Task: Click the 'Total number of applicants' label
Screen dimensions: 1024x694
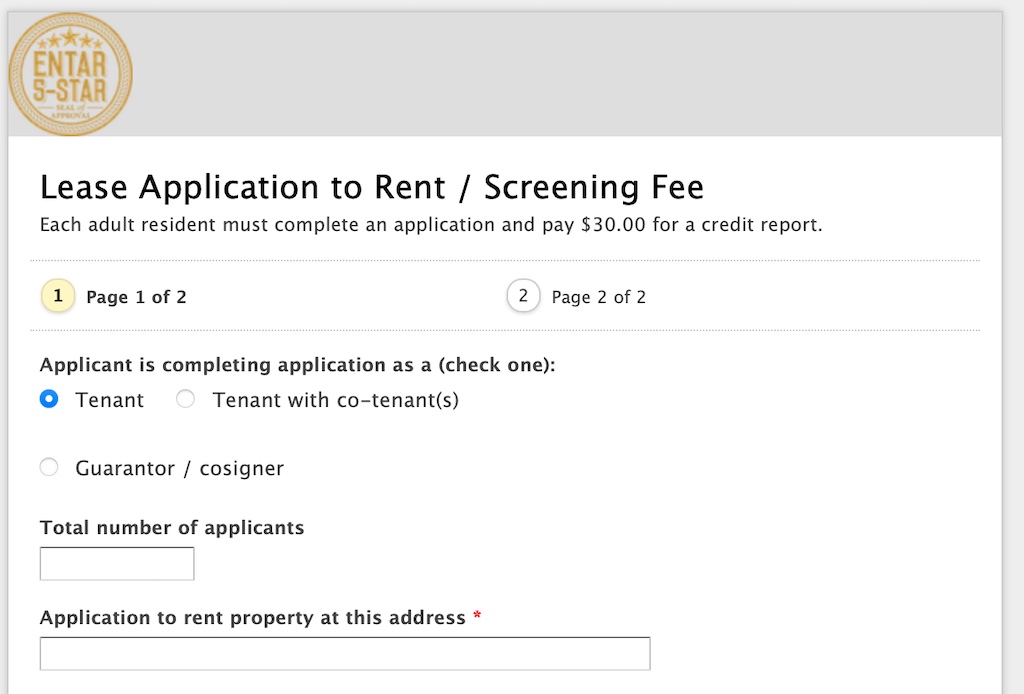Action: [172, 527]
